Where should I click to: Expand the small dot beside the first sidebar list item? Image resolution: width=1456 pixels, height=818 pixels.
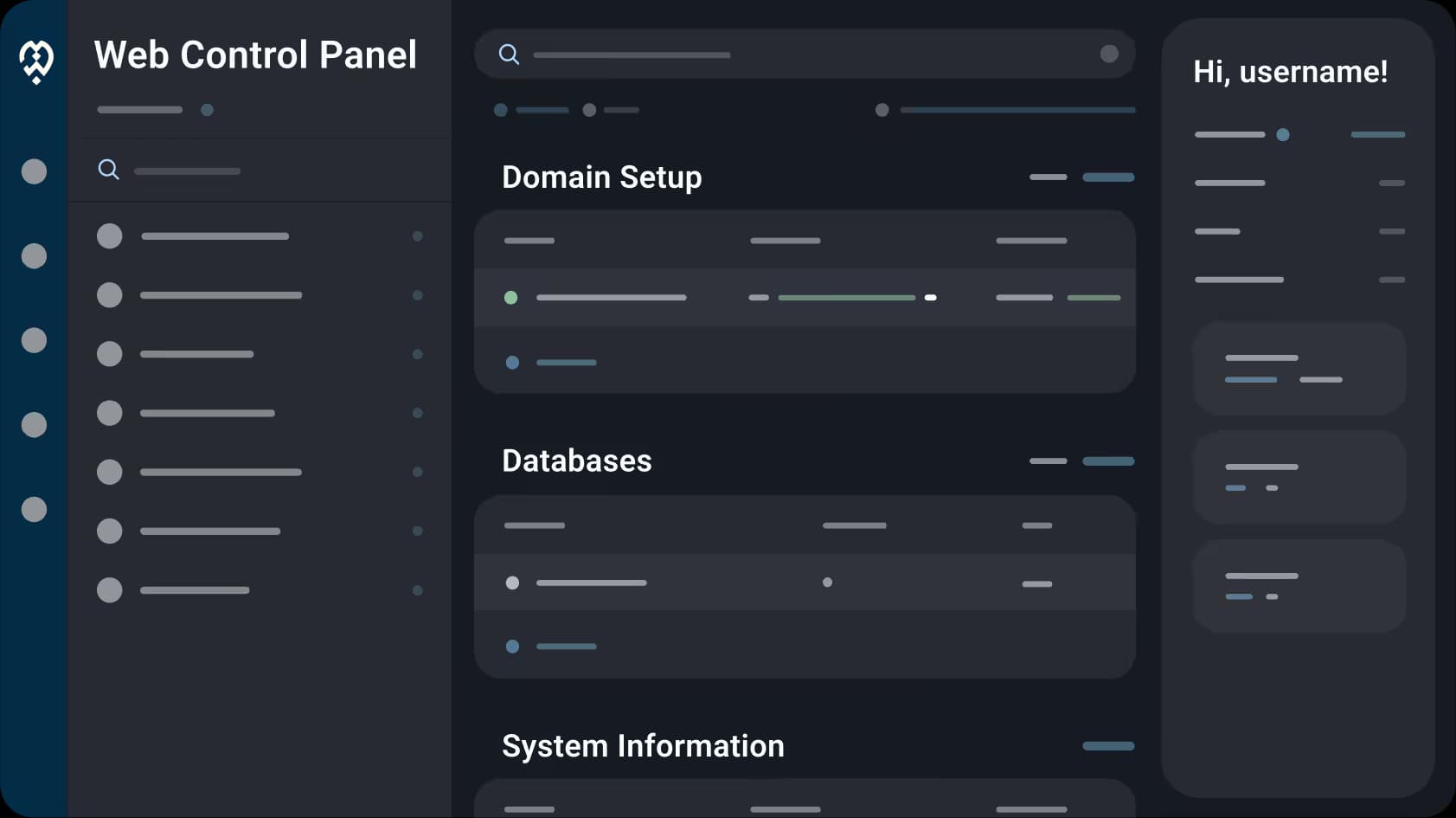click(417, 236)
